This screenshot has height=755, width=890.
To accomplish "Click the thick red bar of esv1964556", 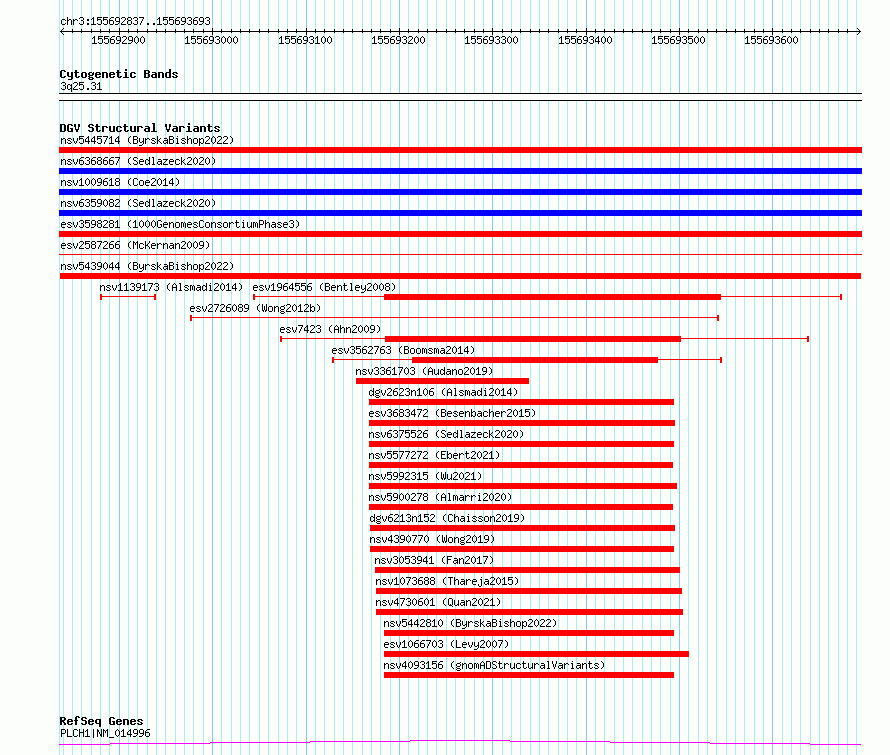I will coord(552,297).
